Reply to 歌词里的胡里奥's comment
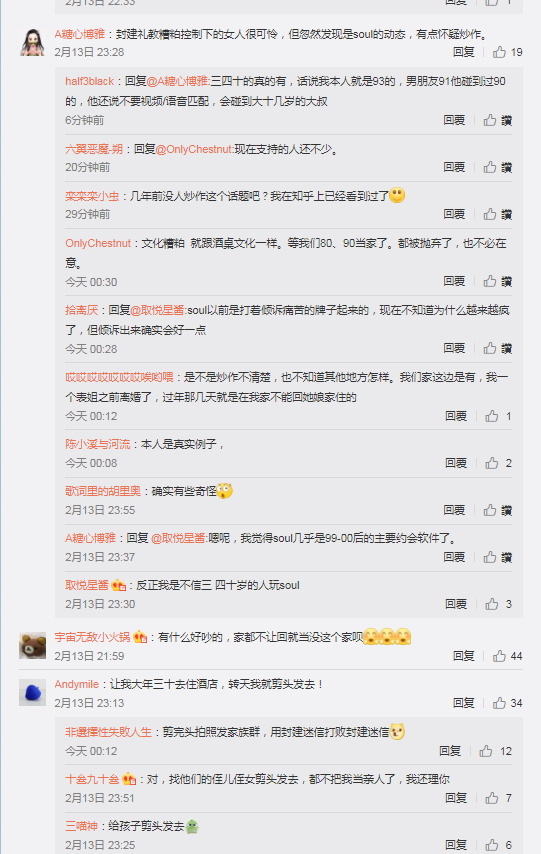Screen dimensions: 541x854 [x=454, y=510]
